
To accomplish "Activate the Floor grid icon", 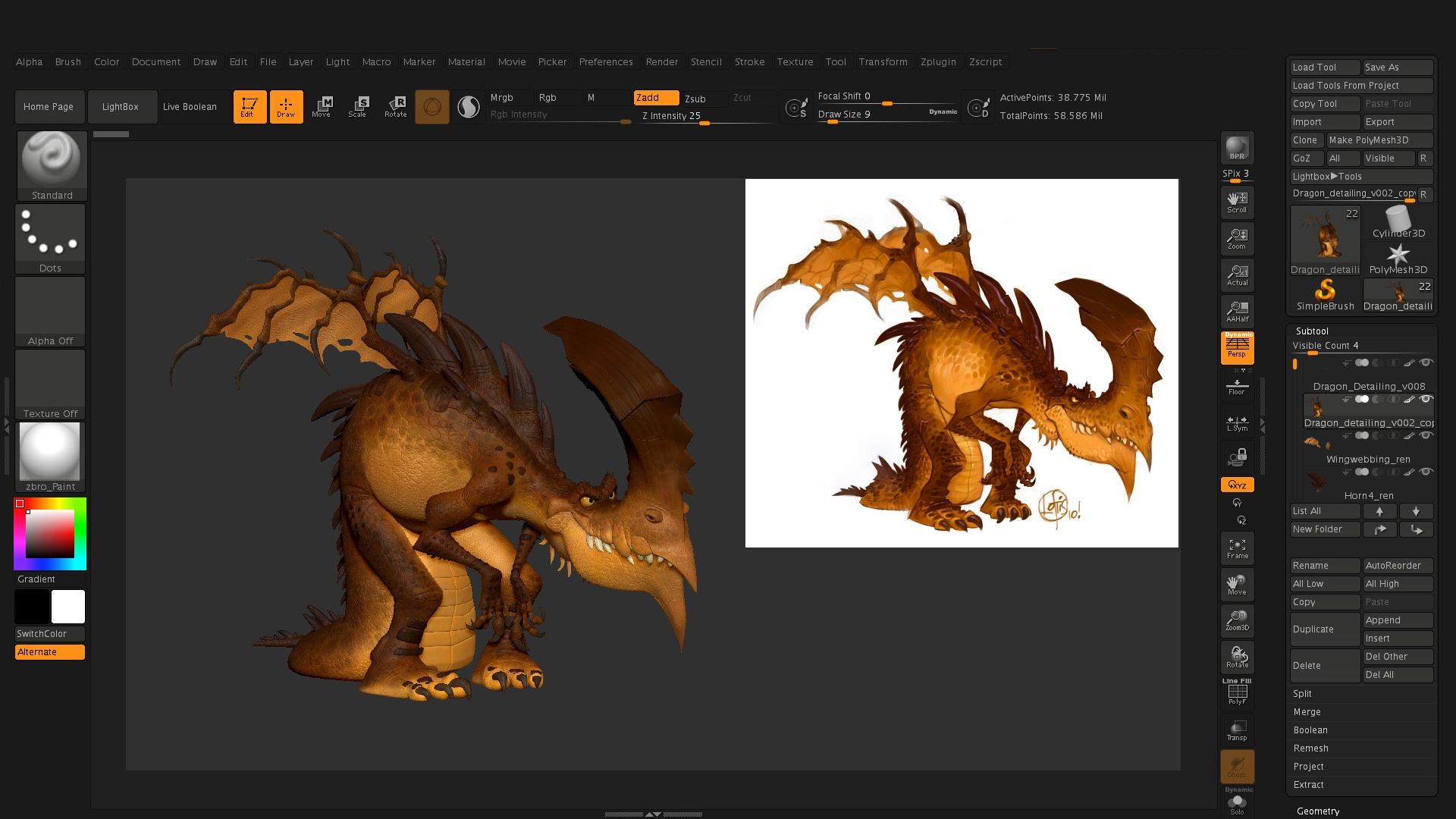I will (x=1237, y=387).
